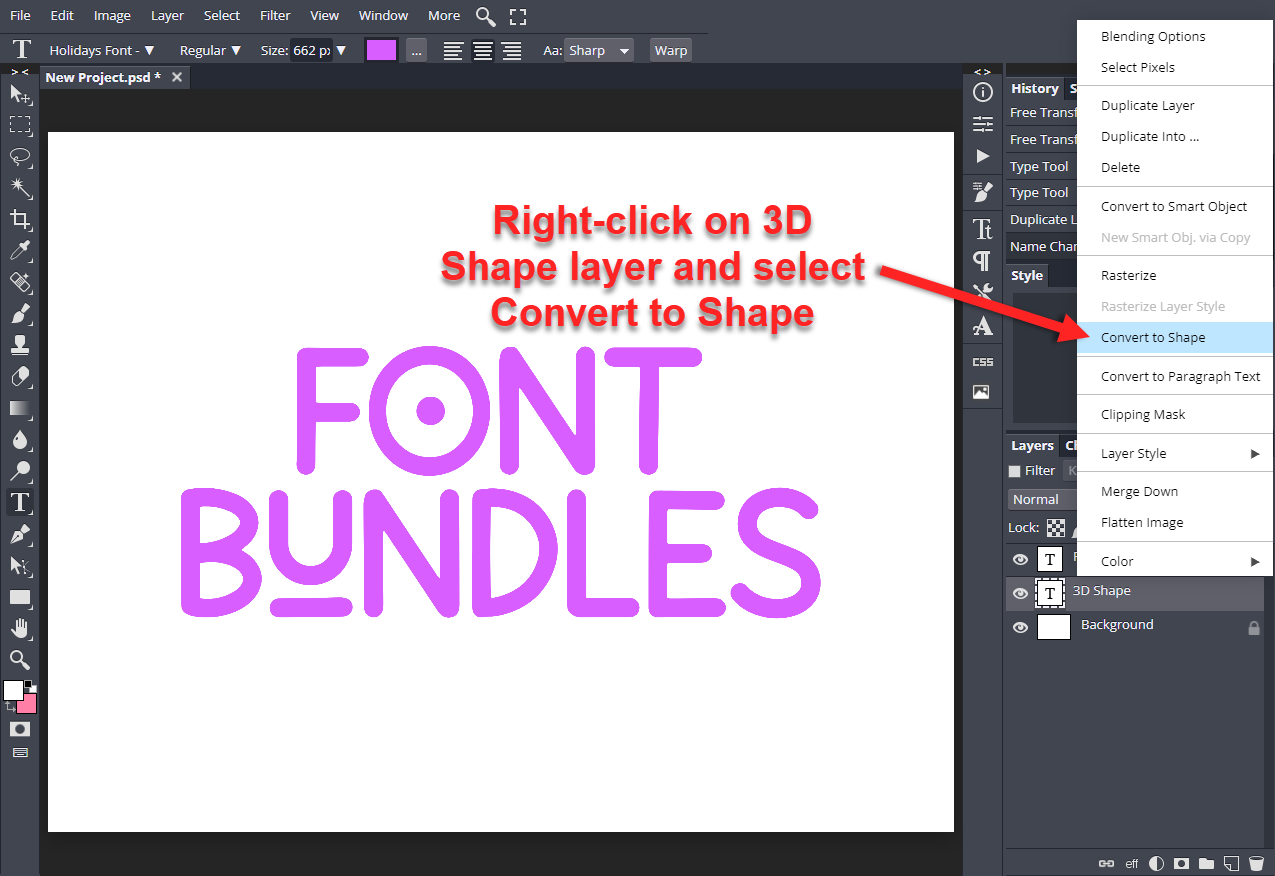This screenshot has width=1275, height=876.
Task: Choose Rasterize from context menu
Action: click(1175, 275)
